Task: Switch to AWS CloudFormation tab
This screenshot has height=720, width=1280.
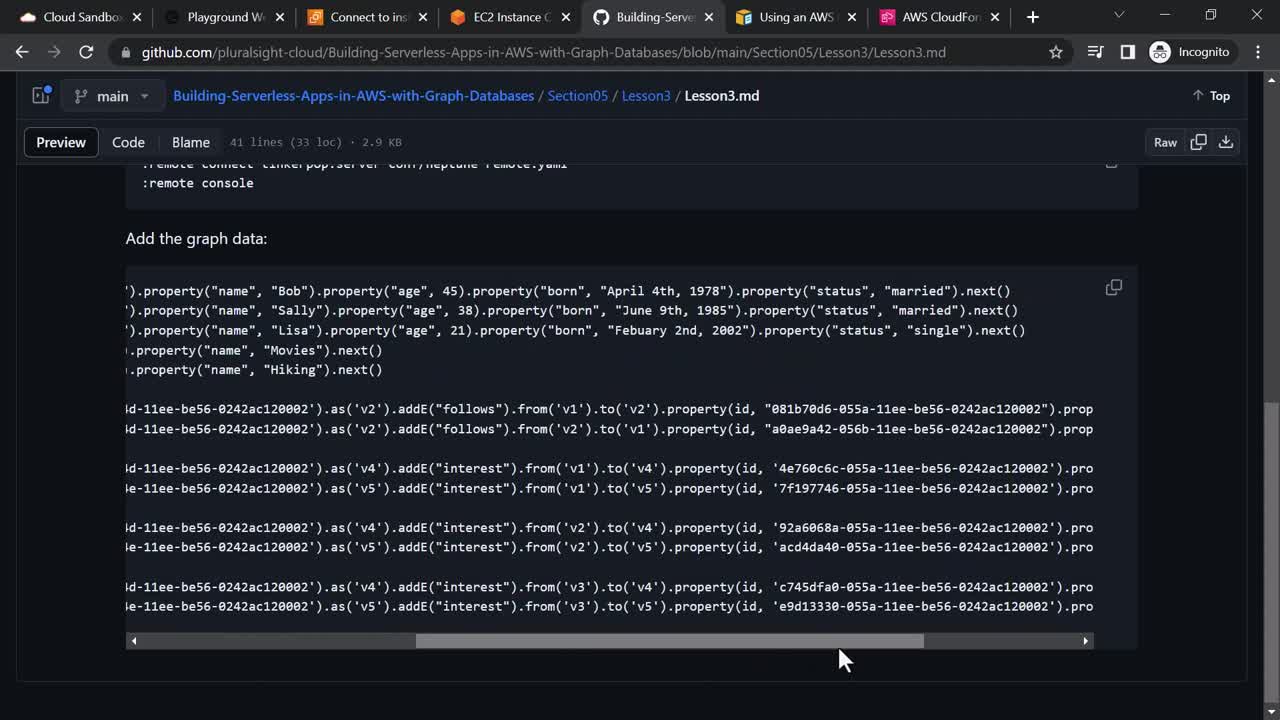Action: 940,17
